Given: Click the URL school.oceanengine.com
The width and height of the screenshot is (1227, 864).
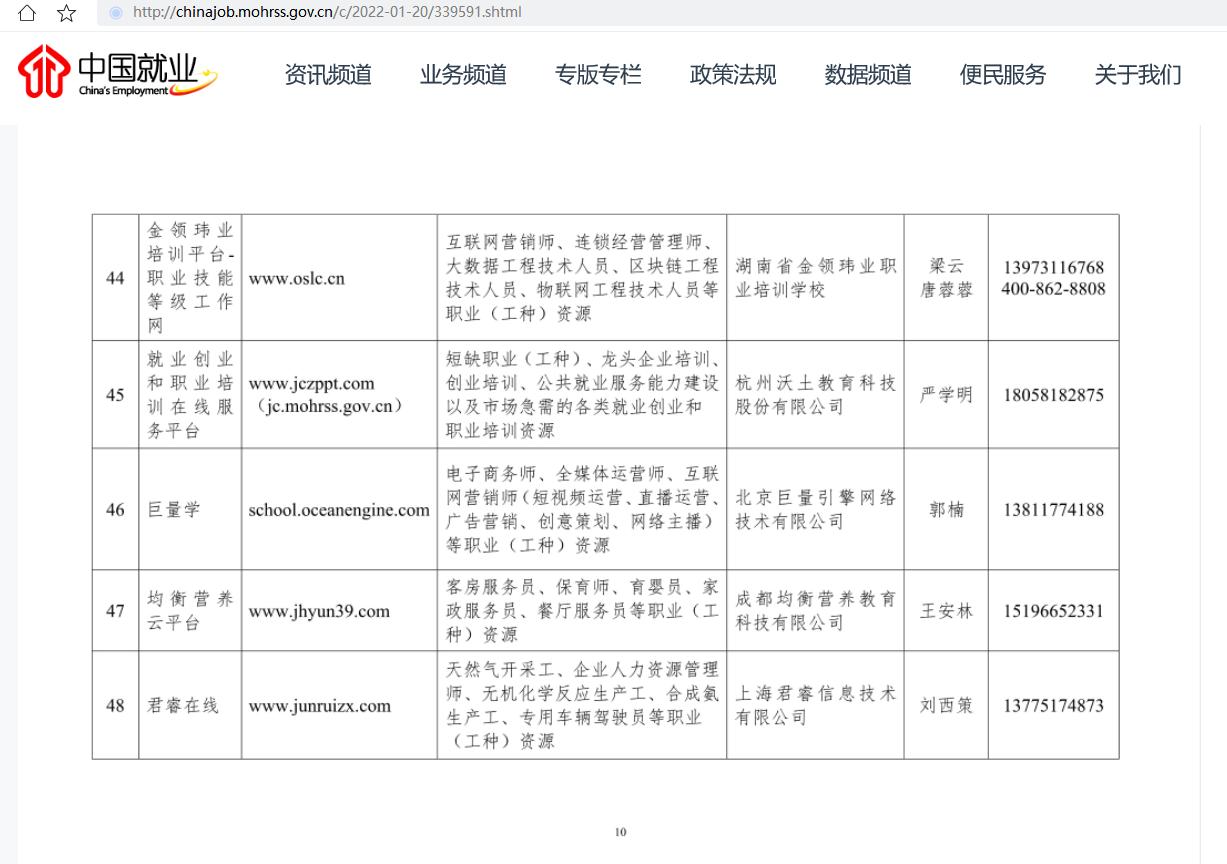Looking at the screenshot, I should click(339, 510).
